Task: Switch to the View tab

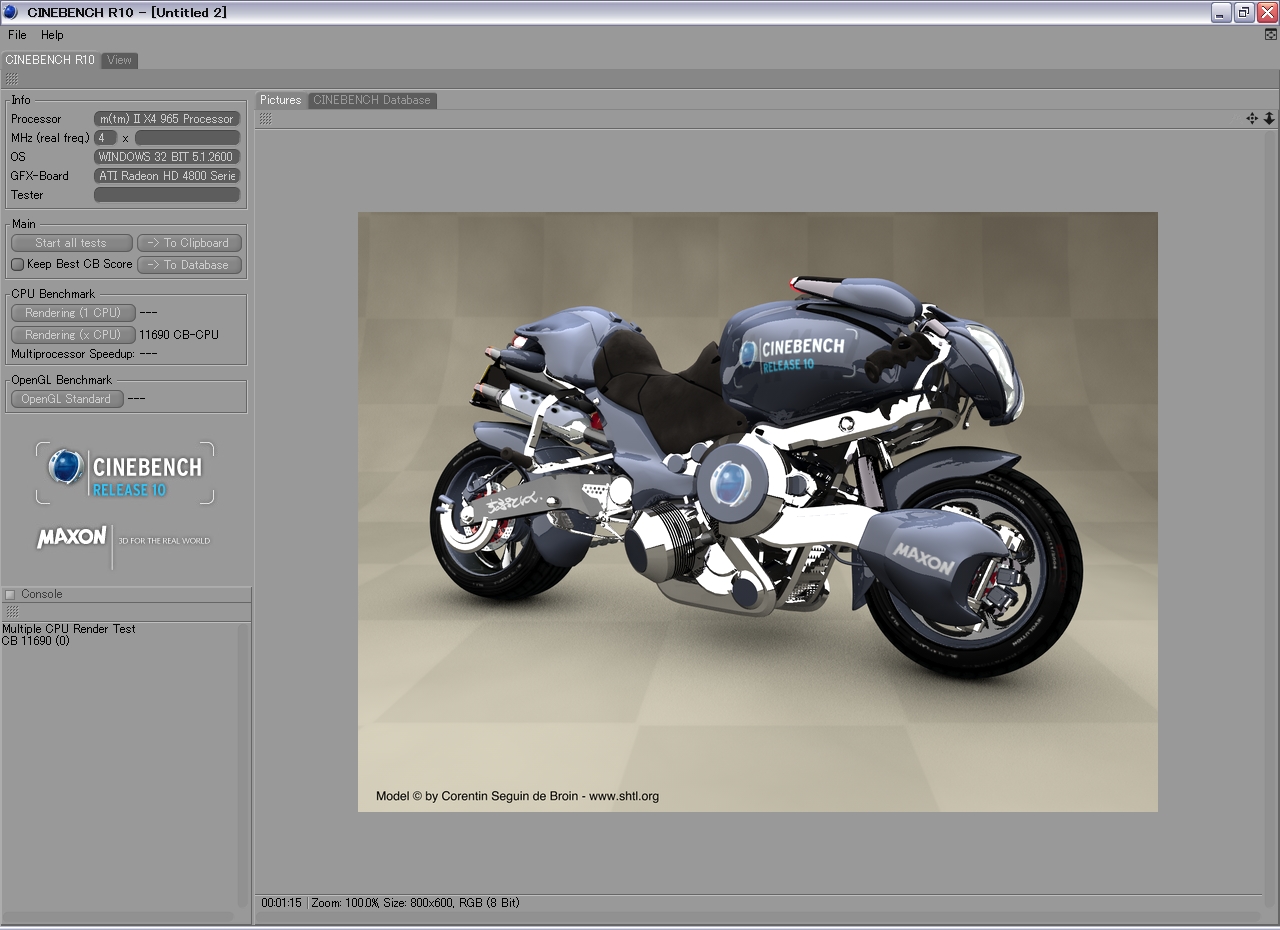Action: pyautogui.click(x=120, y=60)
